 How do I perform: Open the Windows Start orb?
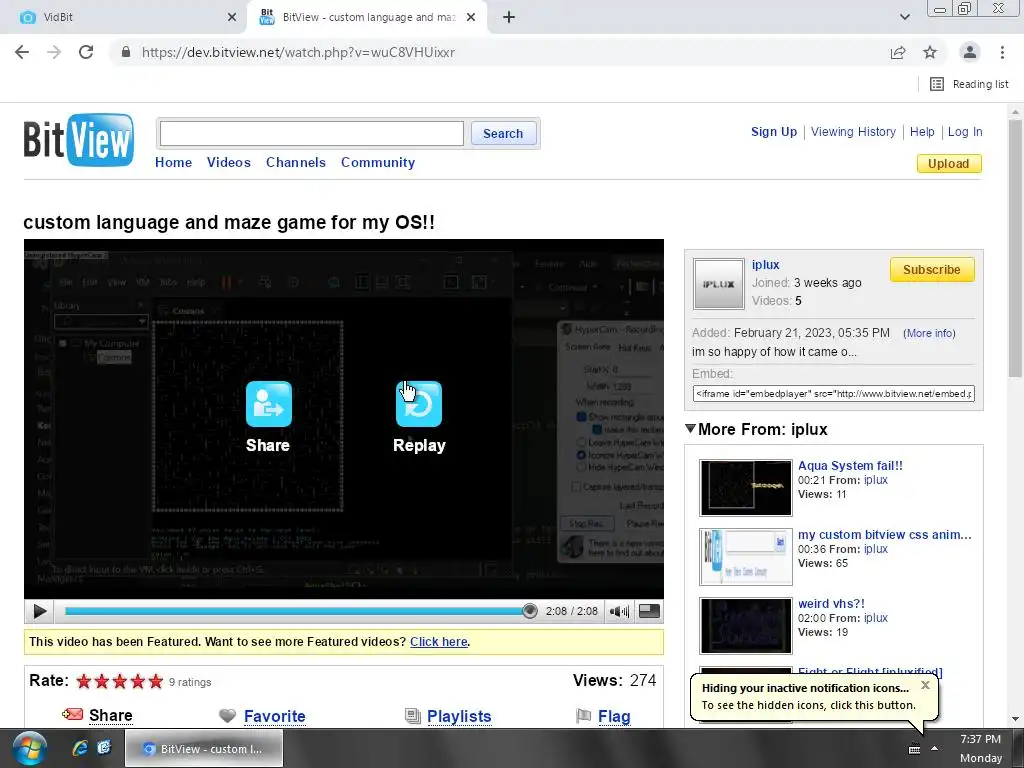click(x=29, y=748)
